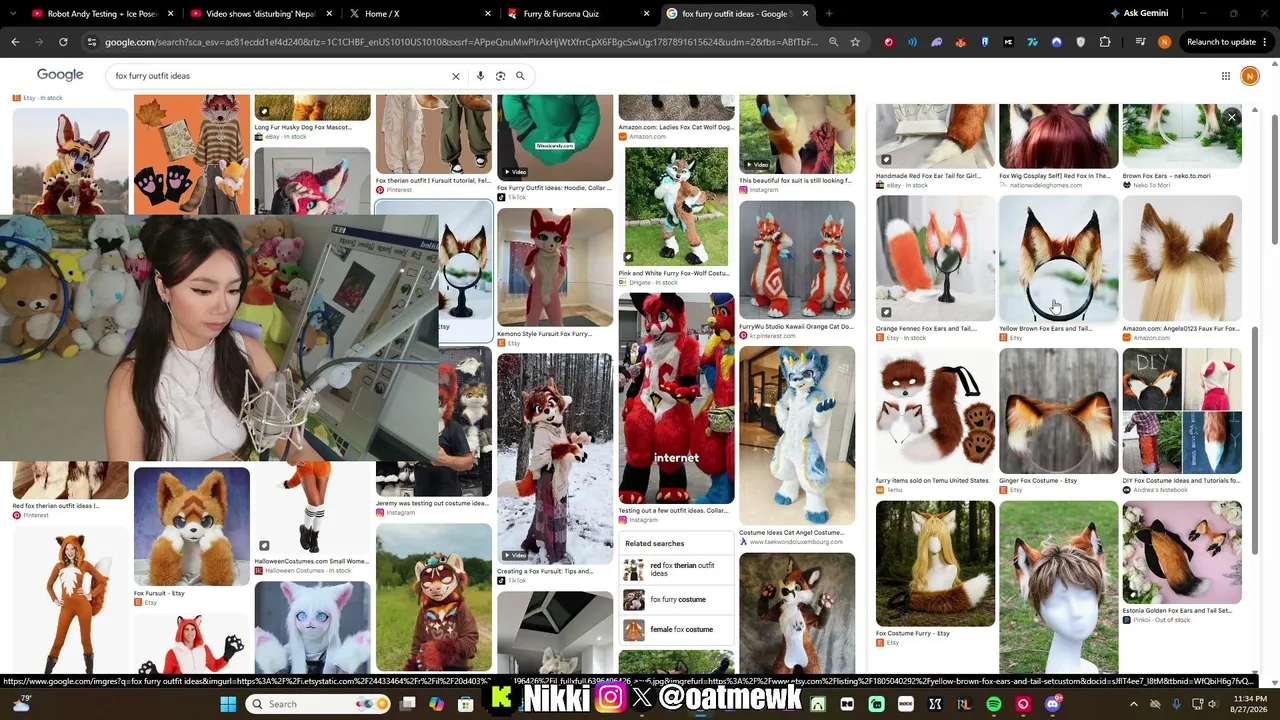
Task: Open the Chrome profile avatar in the toolbar
Action: pyautogui.click(x=1164, y=42)
